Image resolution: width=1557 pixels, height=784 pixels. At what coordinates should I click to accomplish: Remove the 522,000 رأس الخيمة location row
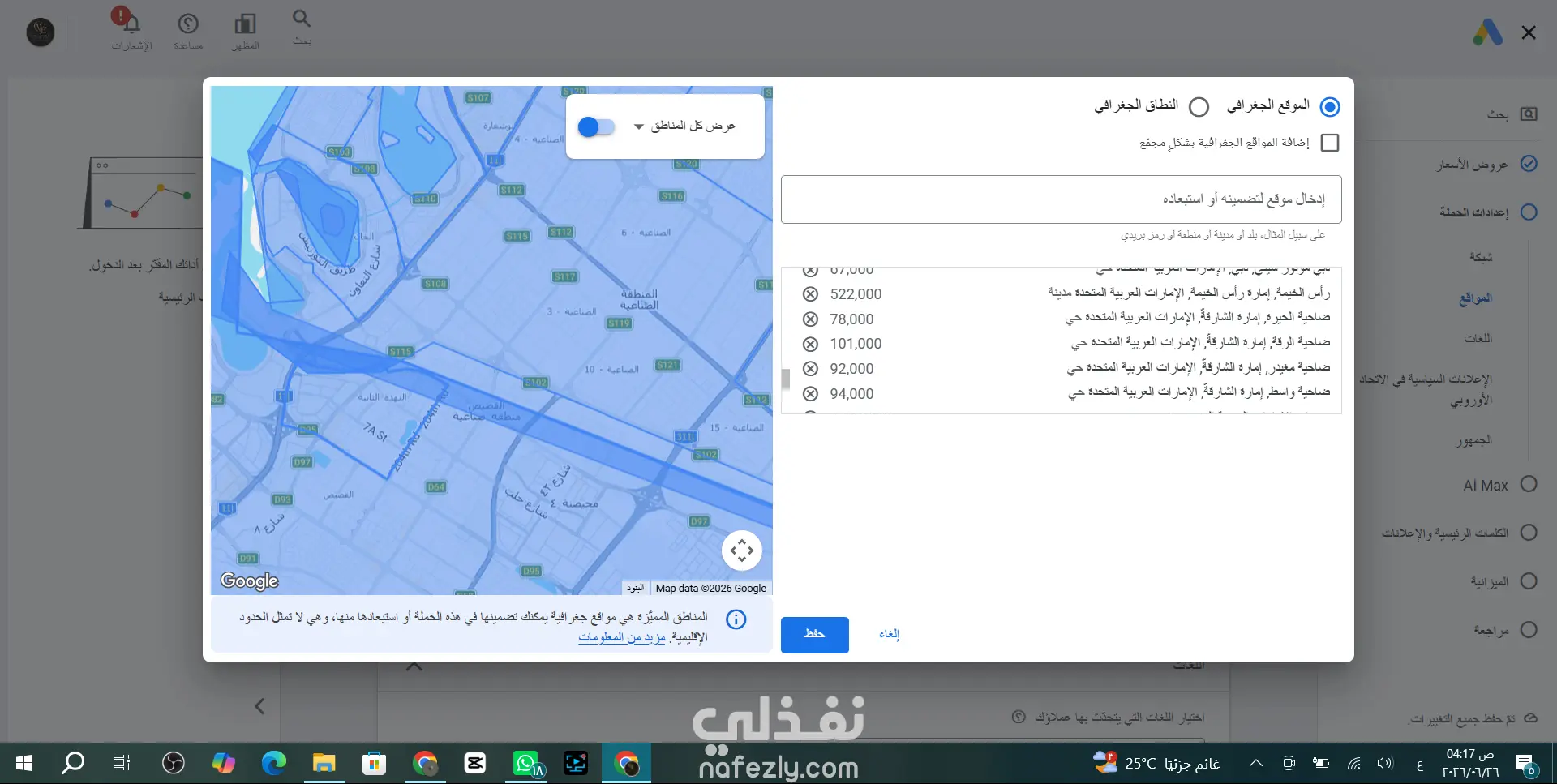click(810, 294)
